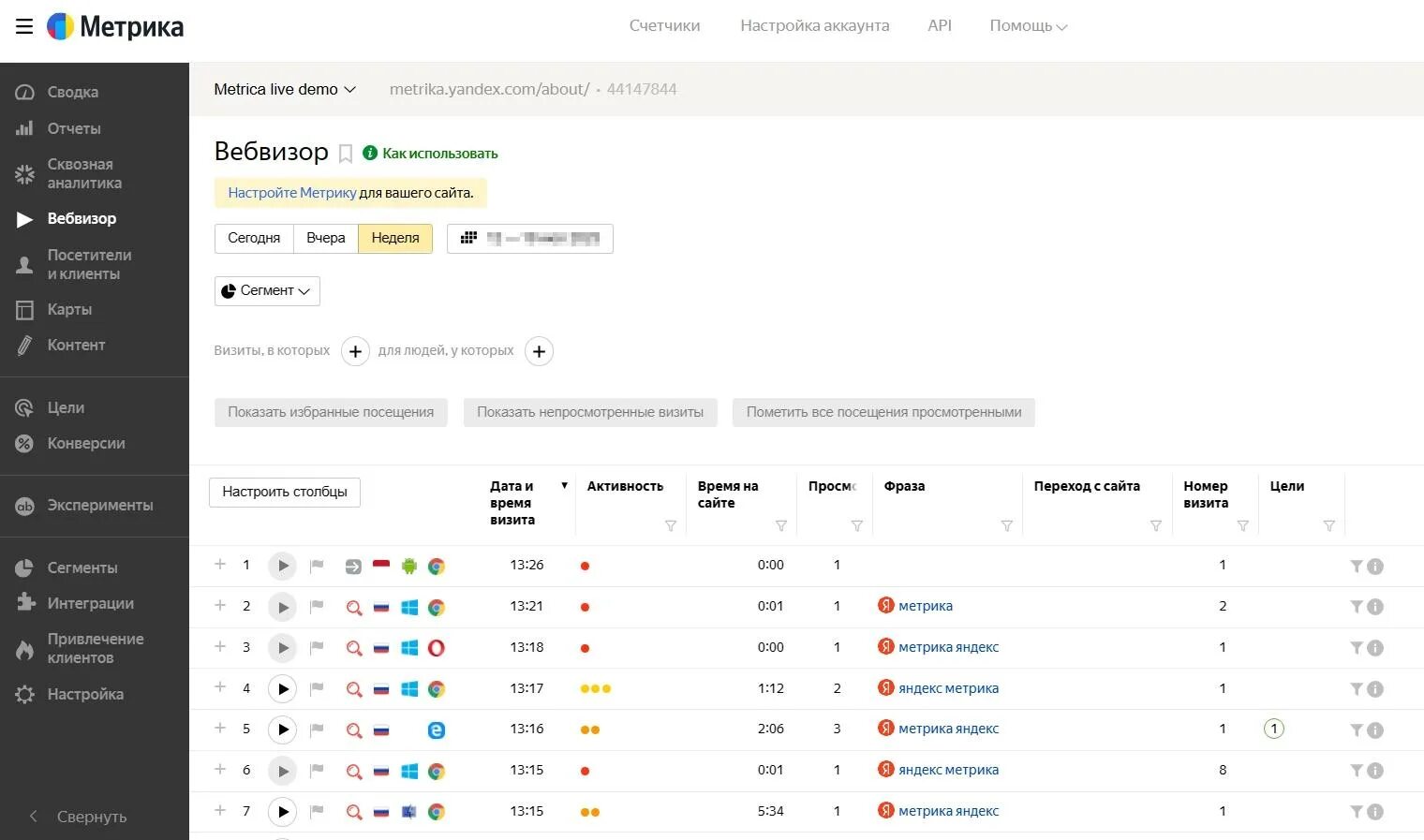Add a condition for people with the plus button
1424x840 pixels.
pyautogui.click(x=539, y=351)
